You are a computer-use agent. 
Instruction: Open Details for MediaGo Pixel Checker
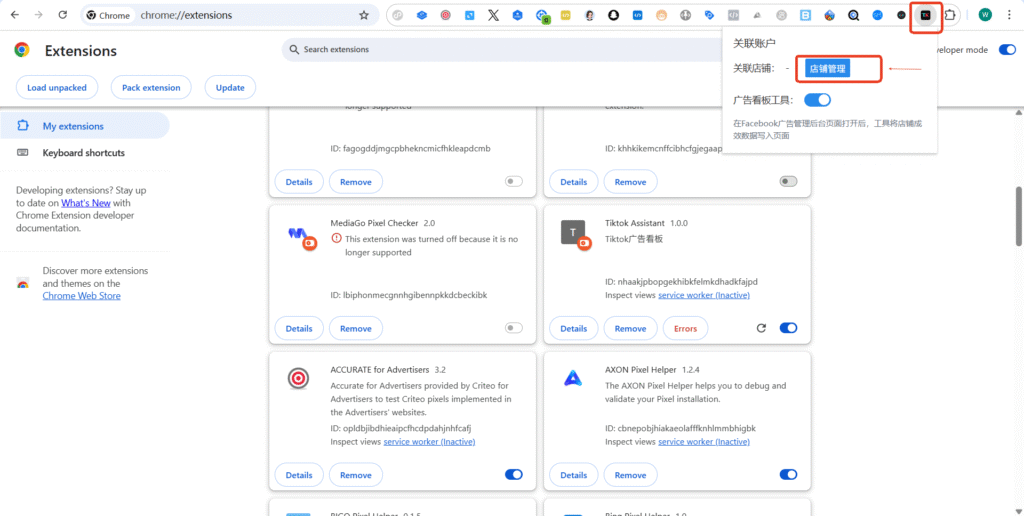click(299, 329)
